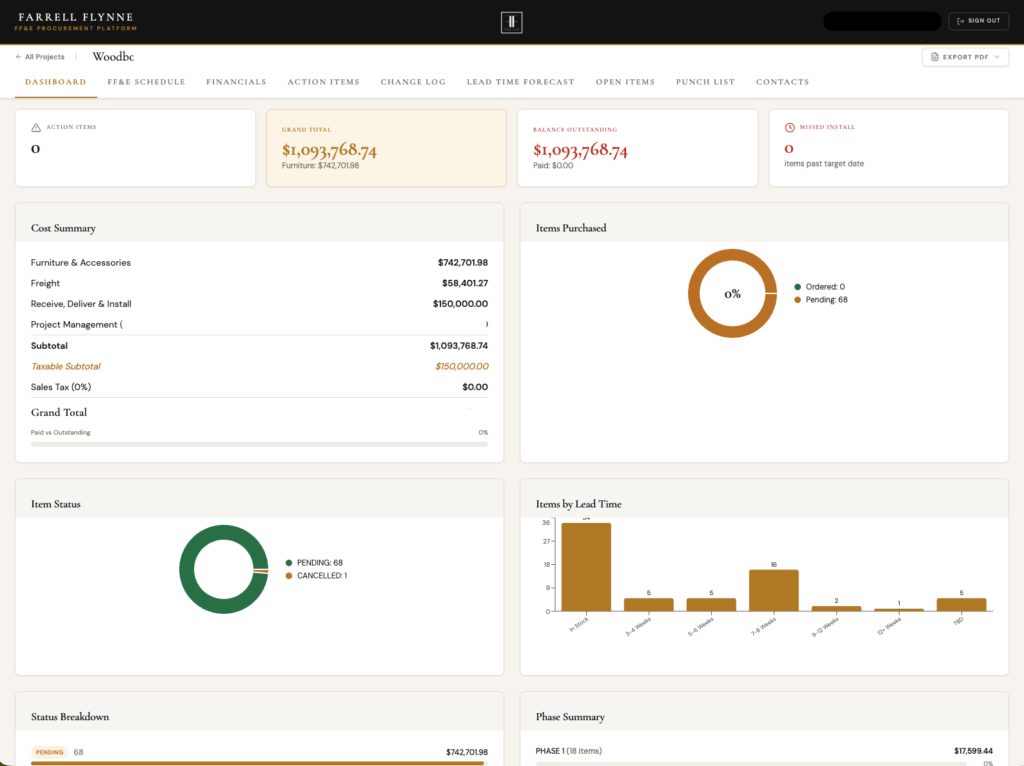Image resolution: width=1024 pixels, height=766 pixels.
Task: Click the Grand Total label in Cost Summary
Action: coord(59,413)
